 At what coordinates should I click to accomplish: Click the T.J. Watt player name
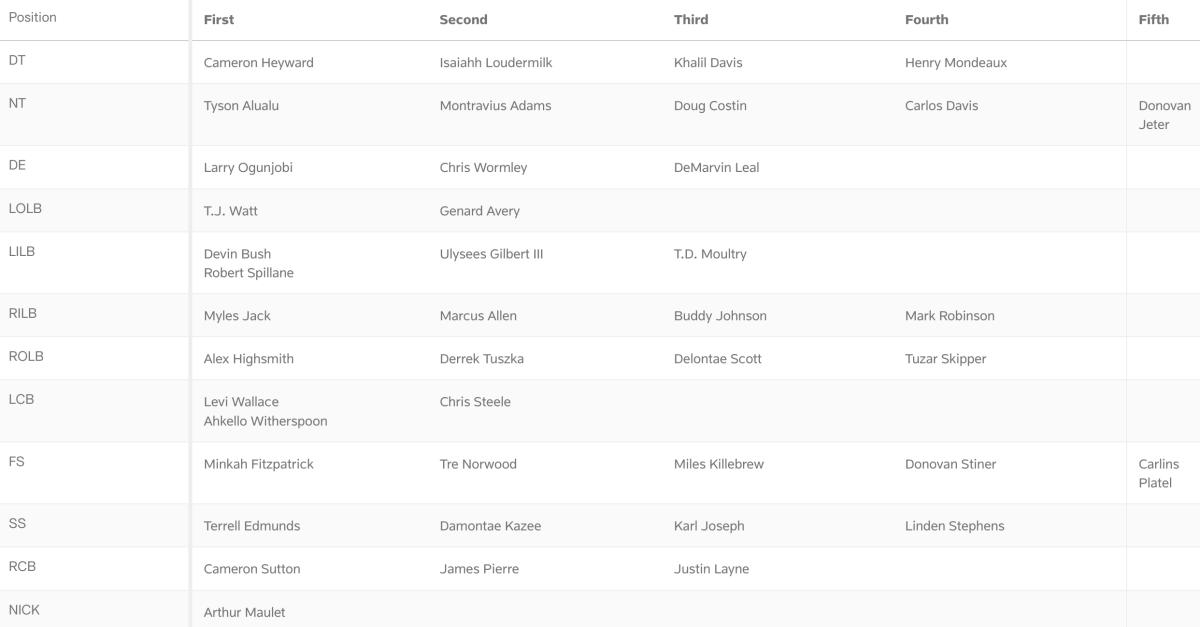pyautogui.click(x=230, y=211)
